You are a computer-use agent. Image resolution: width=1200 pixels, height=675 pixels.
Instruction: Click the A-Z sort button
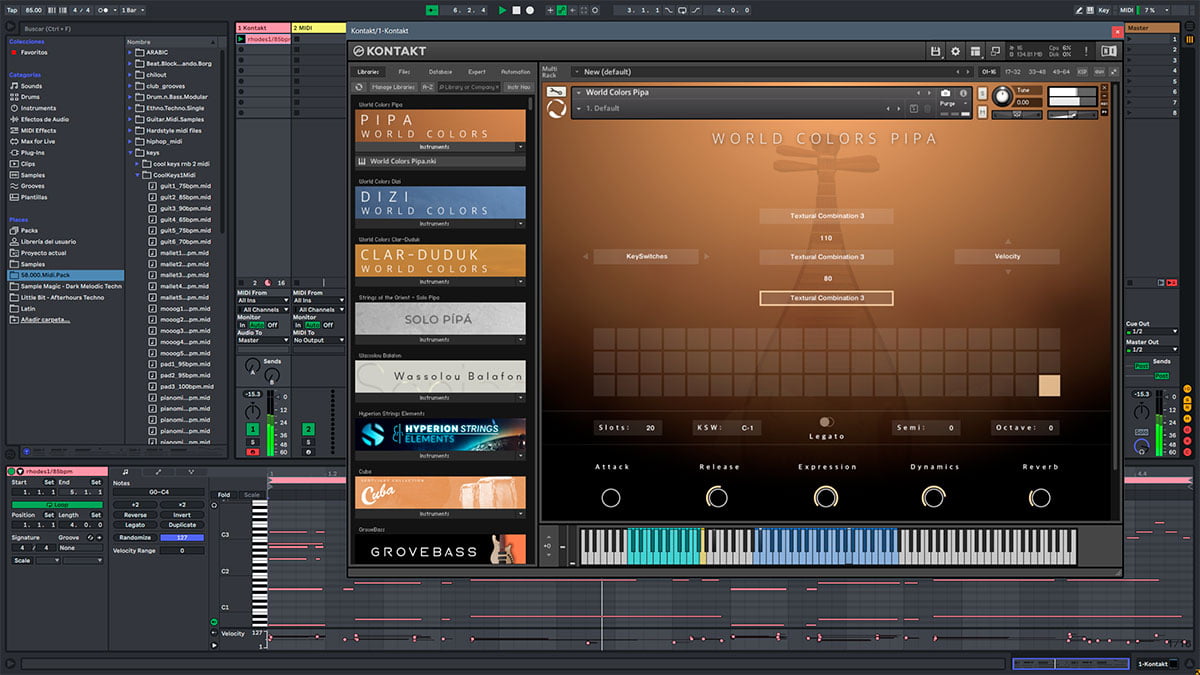click(427, 87)
